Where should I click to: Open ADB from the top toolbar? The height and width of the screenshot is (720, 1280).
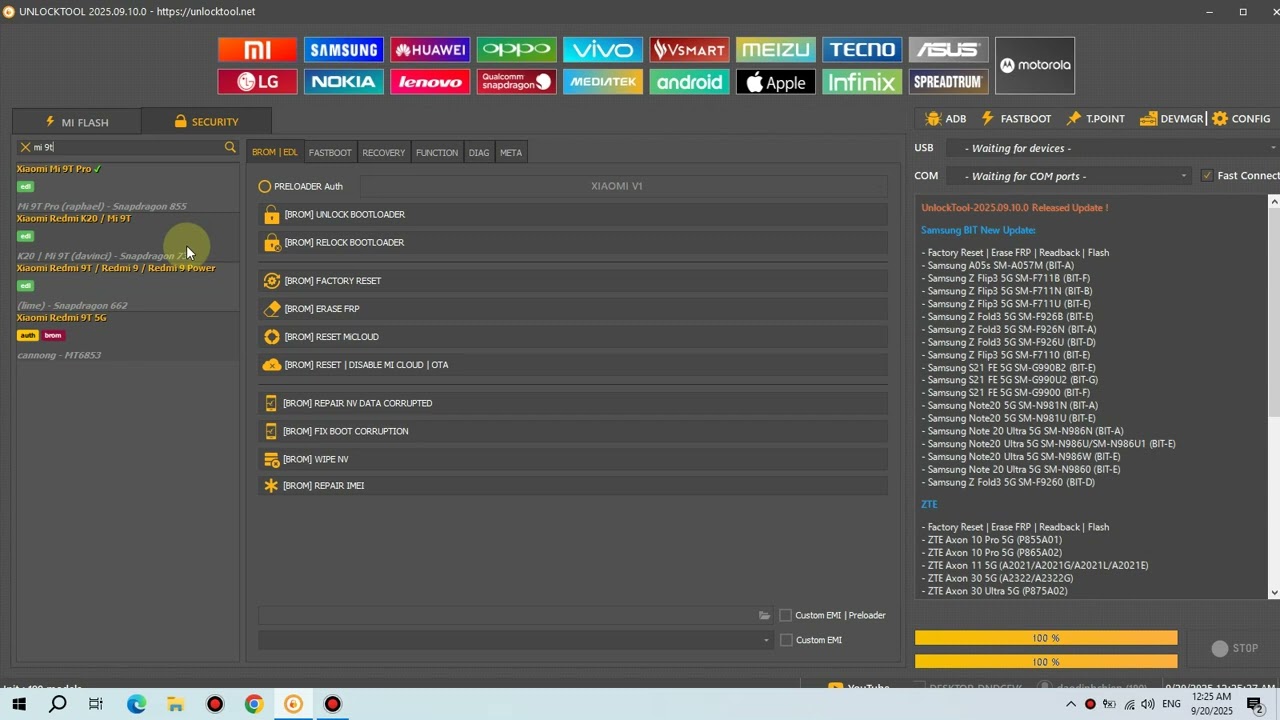tap(946, 119)
